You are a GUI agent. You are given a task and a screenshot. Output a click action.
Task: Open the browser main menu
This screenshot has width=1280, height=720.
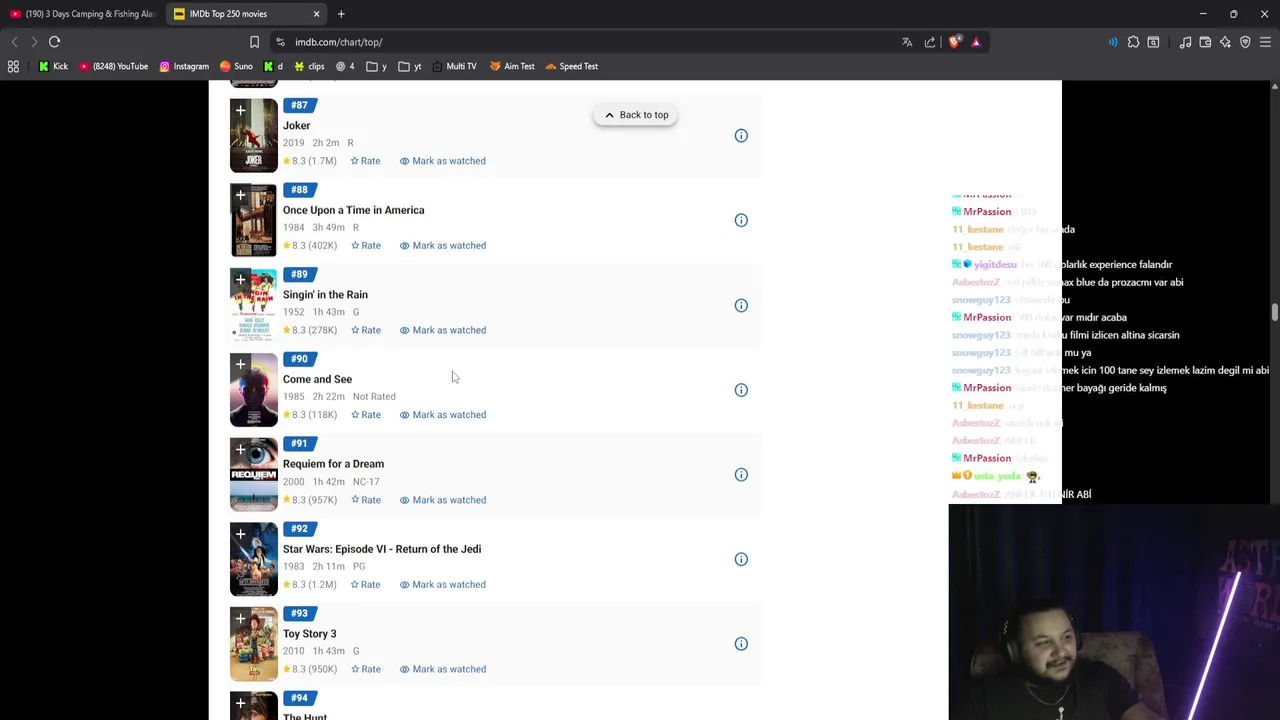tap(1265, 42)
